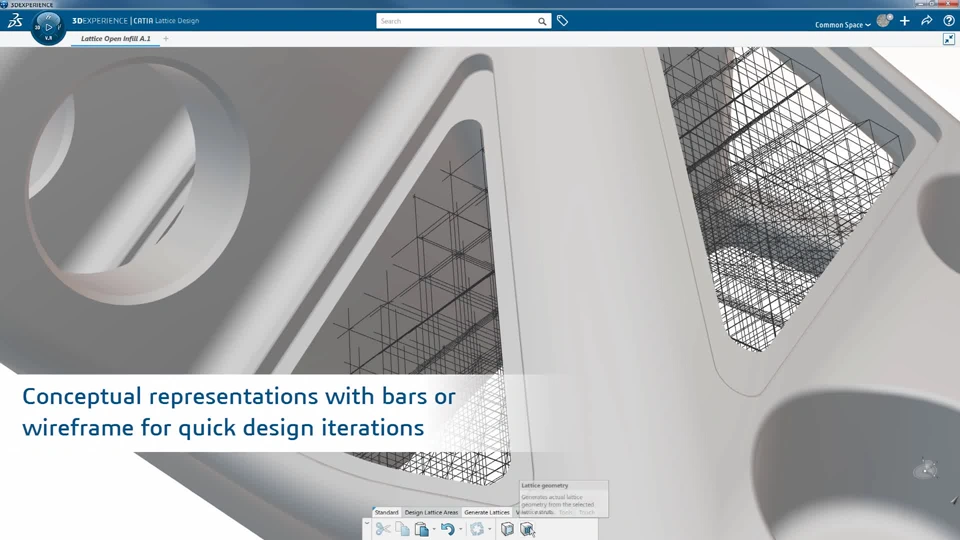
Task: Click the Copy icon in action bar
Action: (402, 528)
